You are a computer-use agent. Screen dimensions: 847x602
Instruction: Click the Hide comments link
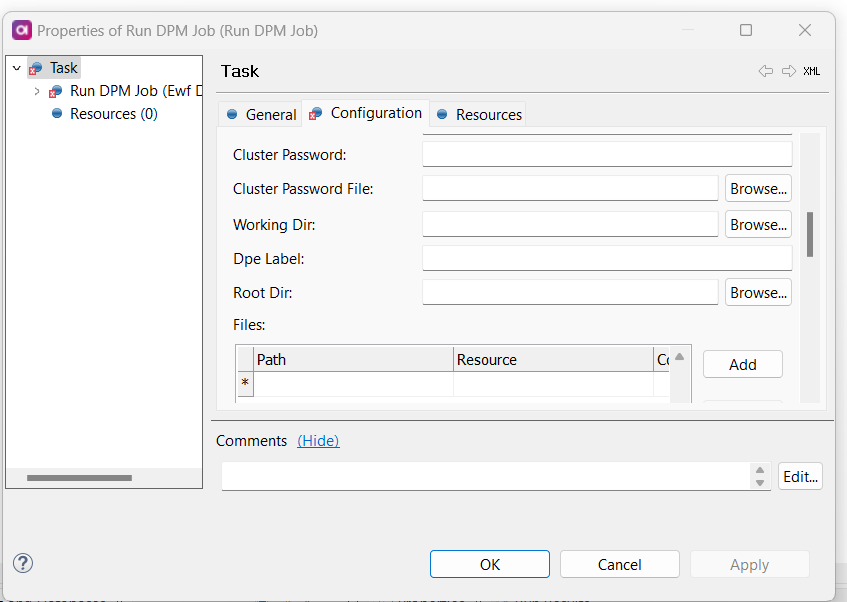(318, 441)
